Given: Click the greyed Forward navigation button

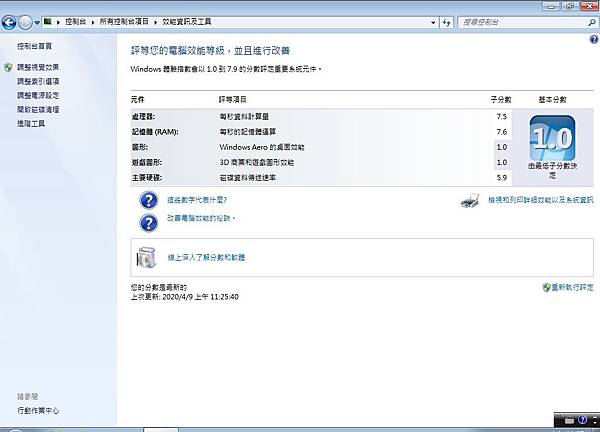Looking at the screenshot, I should pyautogui.click(x=25, y=23).
